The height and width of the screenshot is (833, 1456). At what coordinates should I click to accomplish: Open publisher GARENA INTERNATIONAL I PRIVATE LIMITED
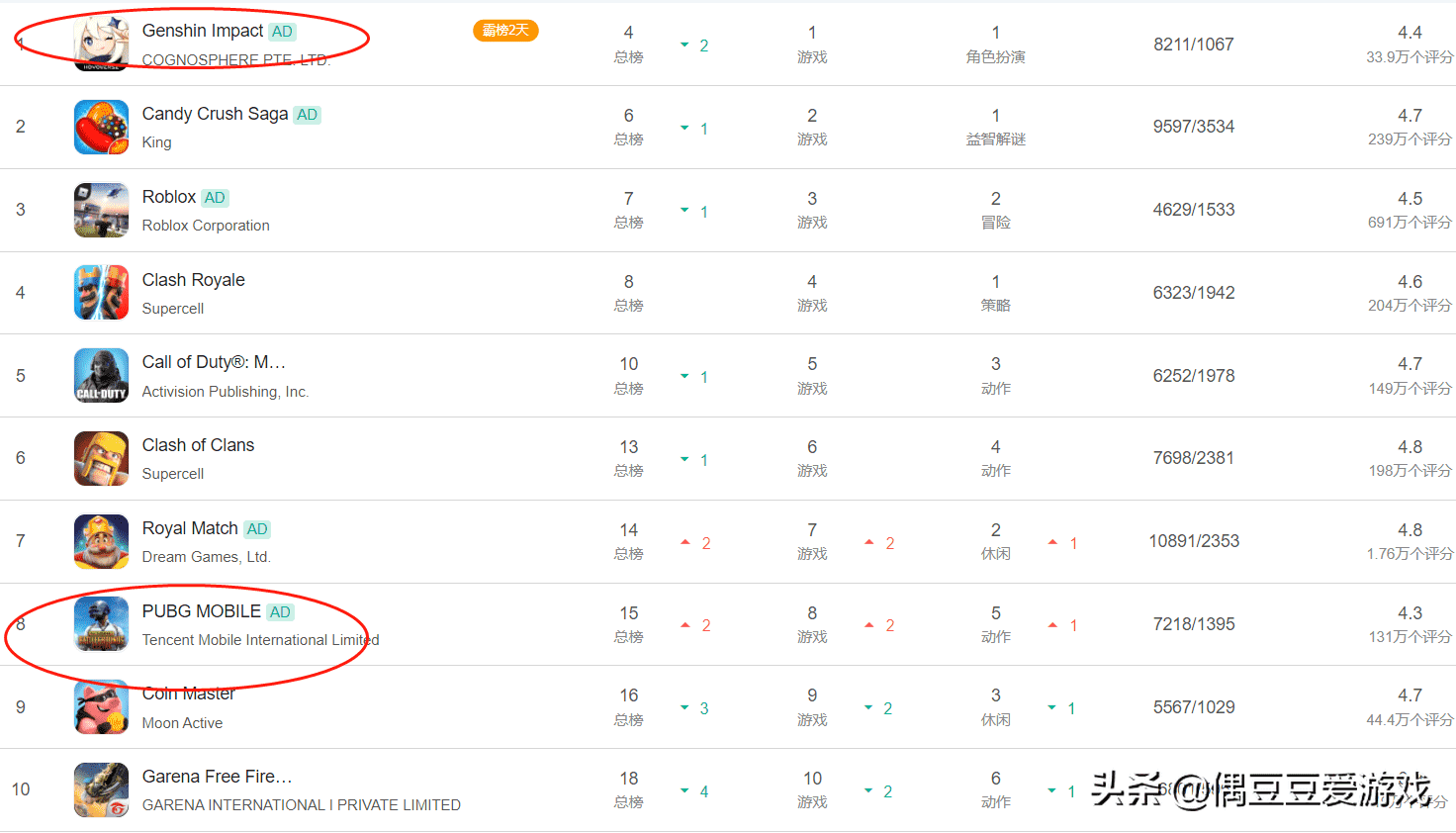pyautogui.click(x=302, y=805)
